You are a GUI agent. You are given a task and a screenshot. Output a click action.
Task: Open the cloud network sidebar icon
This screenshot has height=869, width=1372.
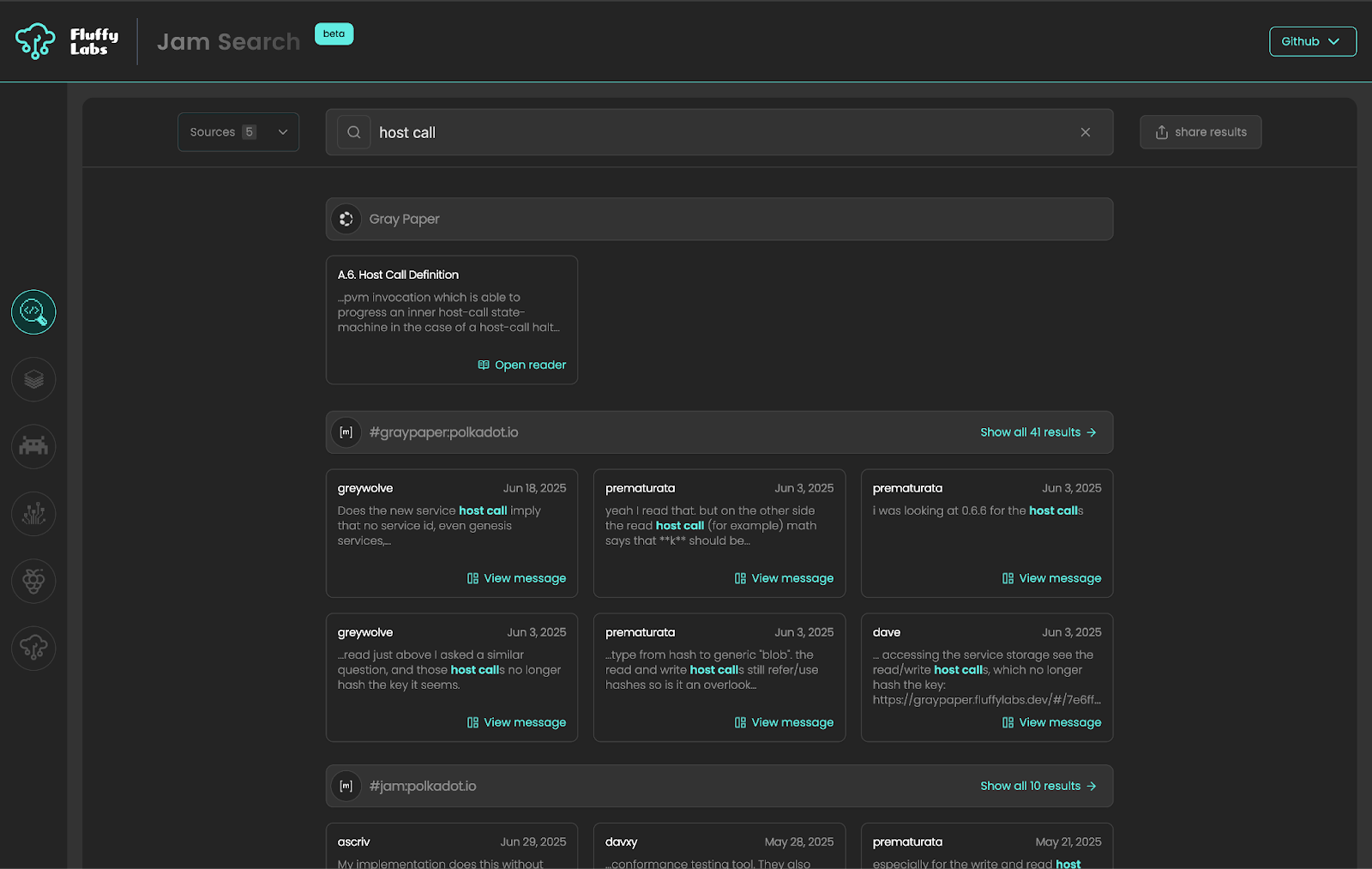point(33,648)
